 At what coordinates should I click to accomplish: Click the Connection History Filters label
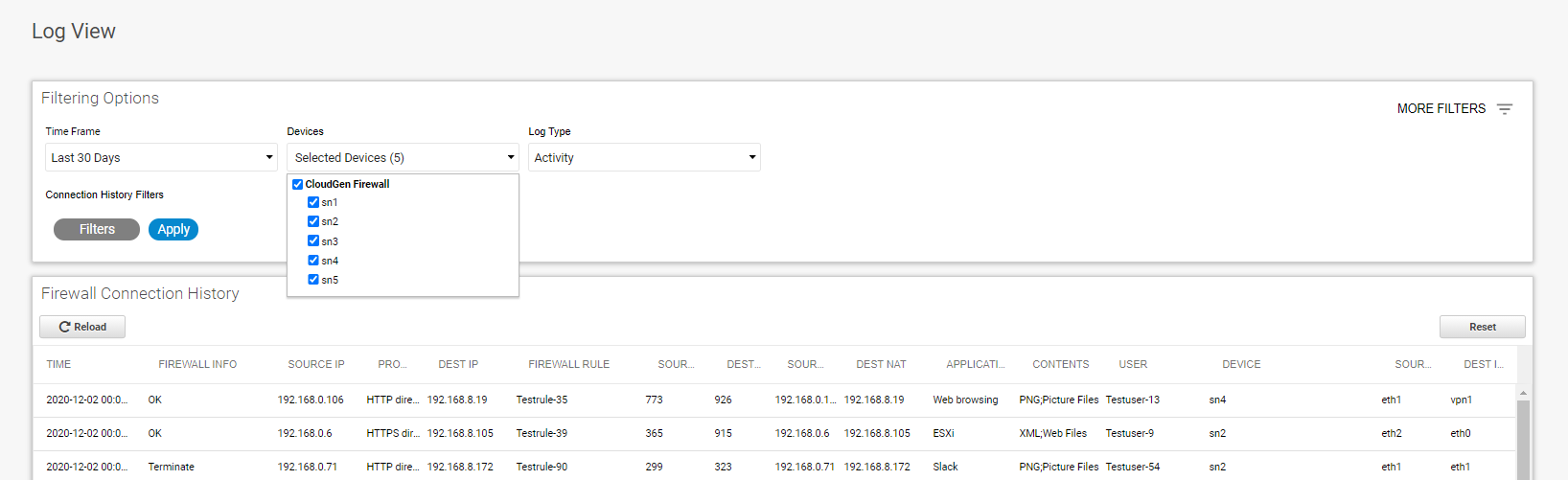(104, 194)
